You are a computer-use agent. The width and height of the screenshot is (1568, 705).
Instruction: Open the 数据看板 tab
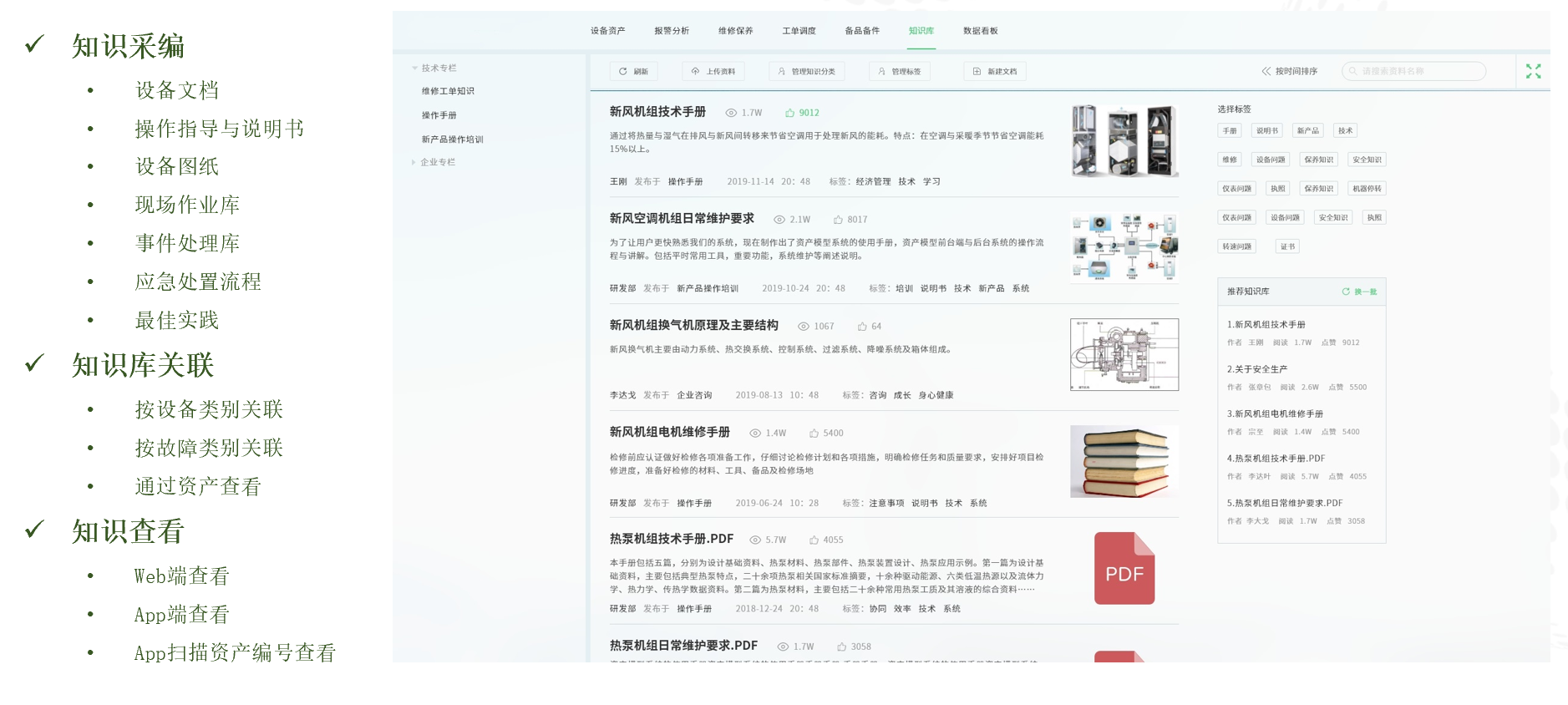coord(980,31)
